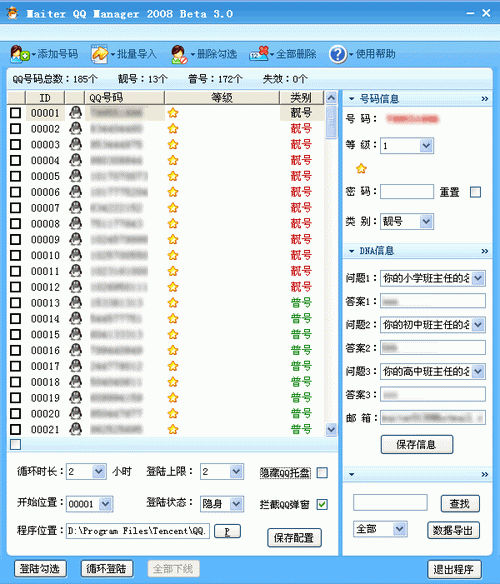Viewport: 500px width, 584px height.
Task: Open the 开始位置 start position dropdown
Action: tap(105, 504)
